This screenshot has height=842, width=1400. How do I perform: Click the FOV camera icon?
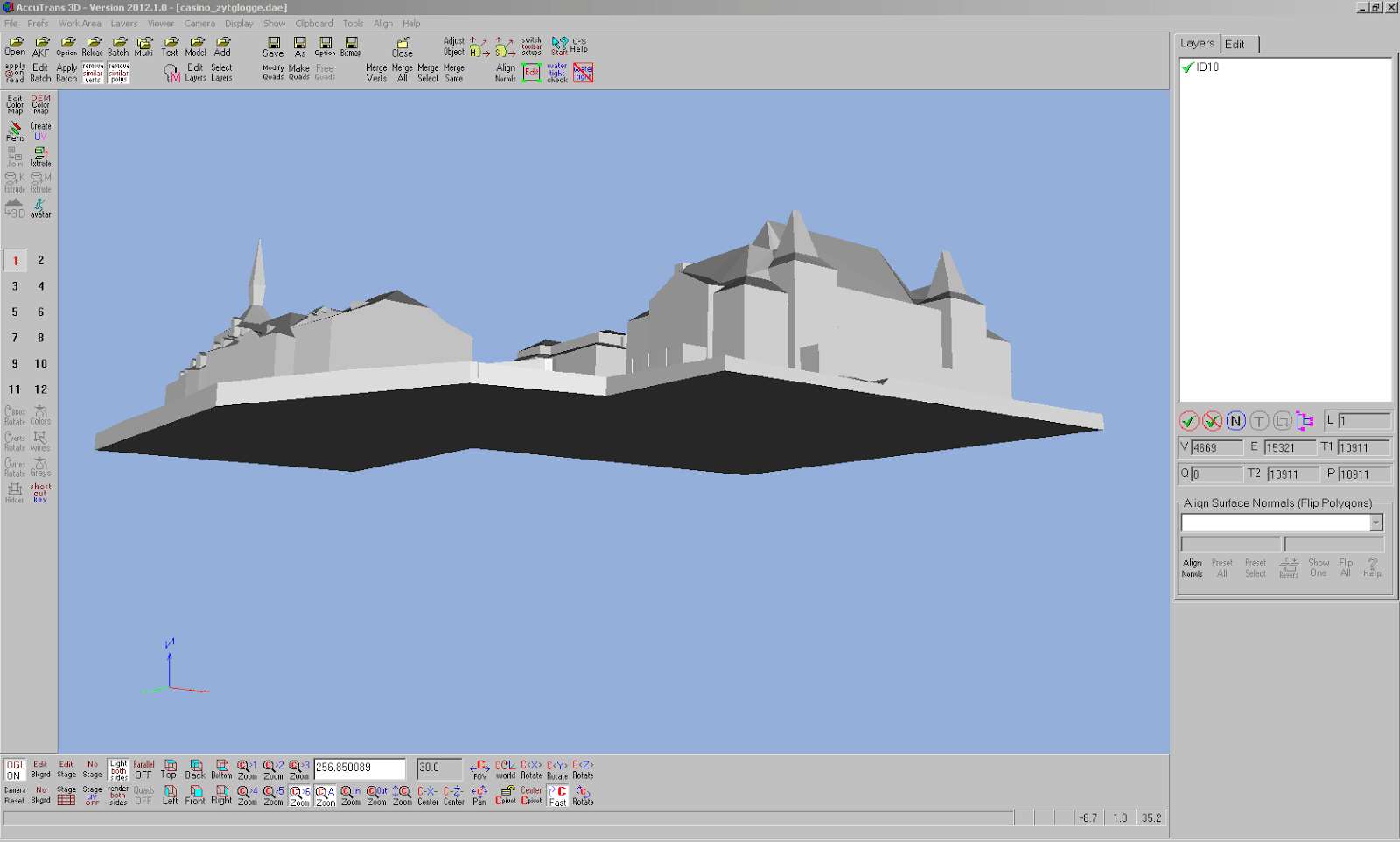479,769
